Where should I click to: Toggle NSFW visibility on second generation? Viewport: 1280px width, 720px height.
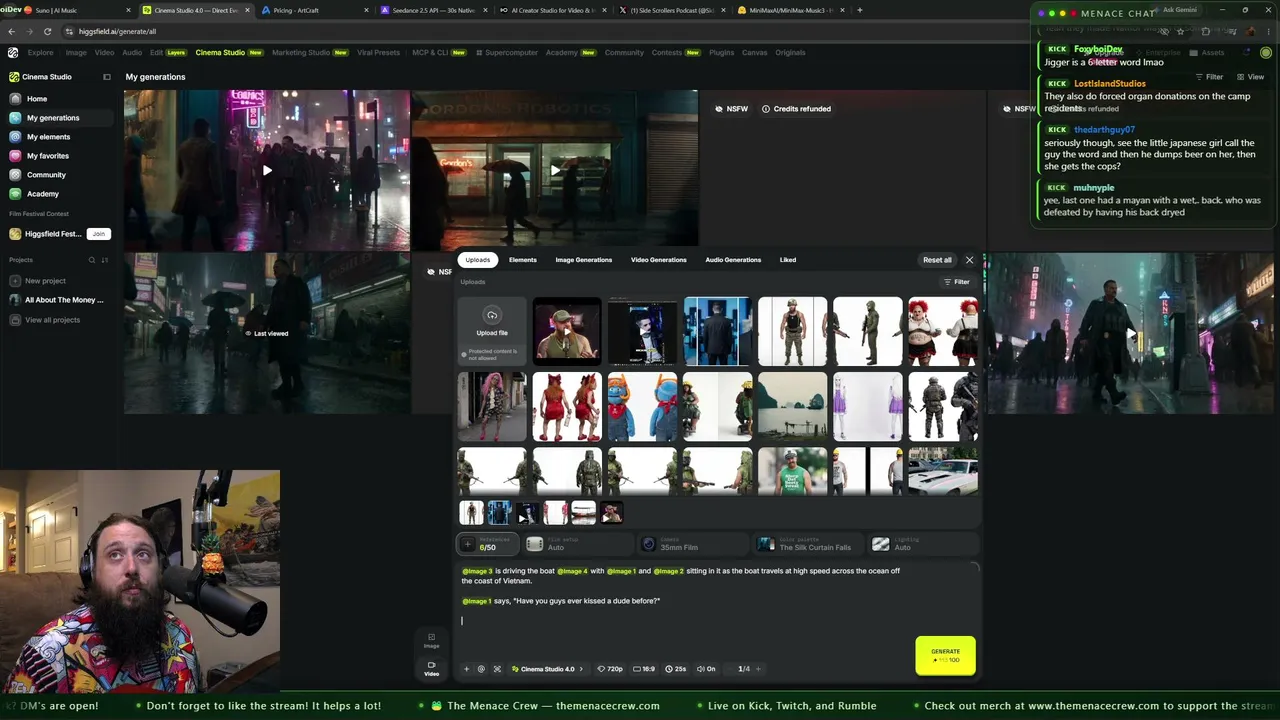pos(1019,109)
